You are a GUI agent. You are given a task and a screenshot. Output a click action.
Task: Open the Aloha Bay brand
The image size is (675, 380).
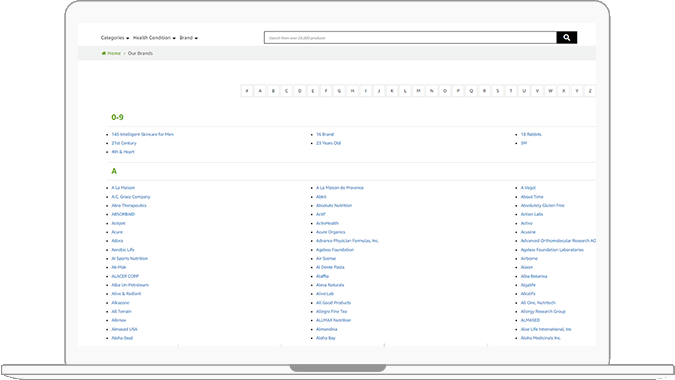tap(326, 338)
